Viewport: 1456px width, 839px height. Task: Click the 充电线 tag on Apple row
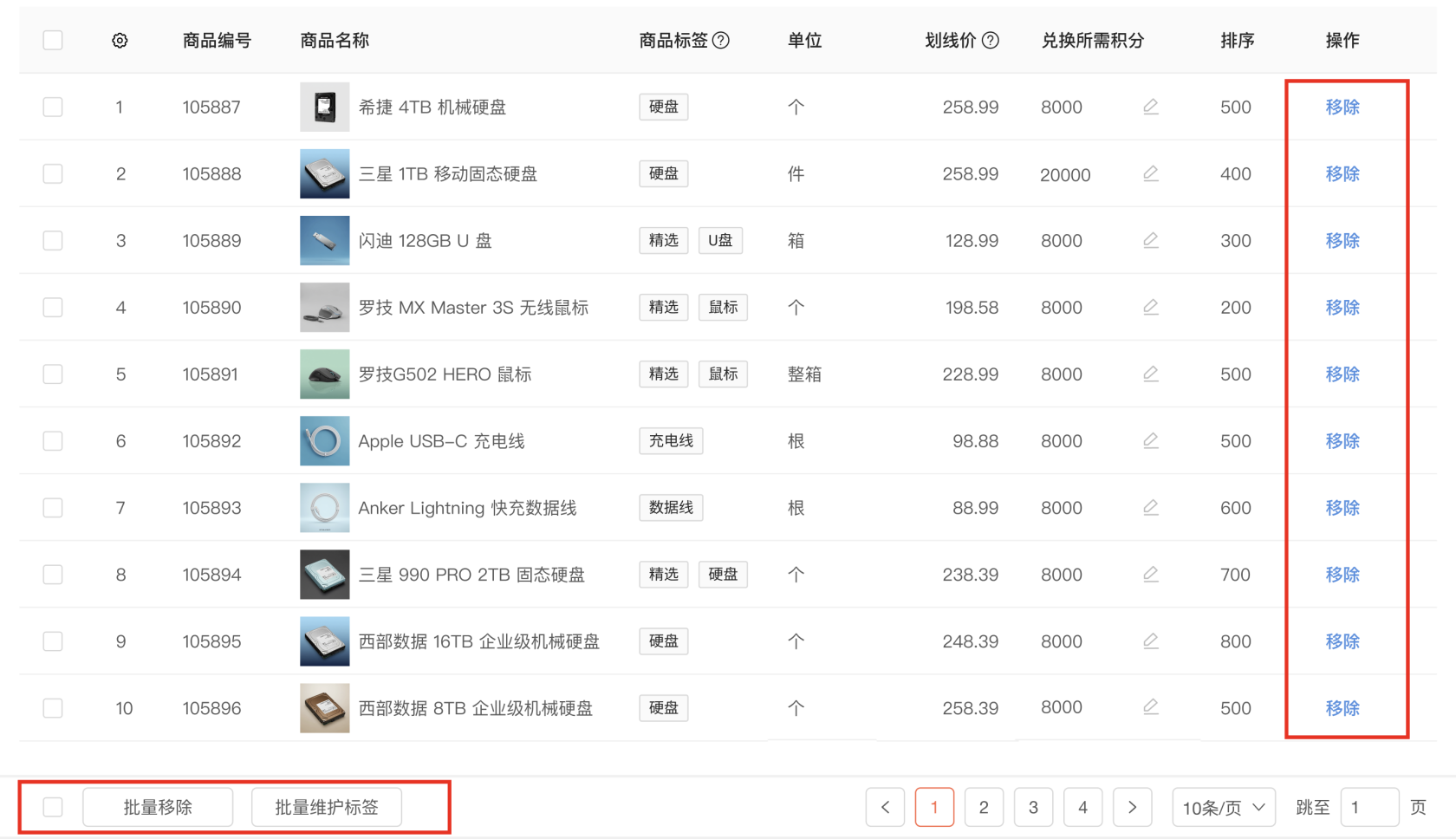tap(671, 440)
